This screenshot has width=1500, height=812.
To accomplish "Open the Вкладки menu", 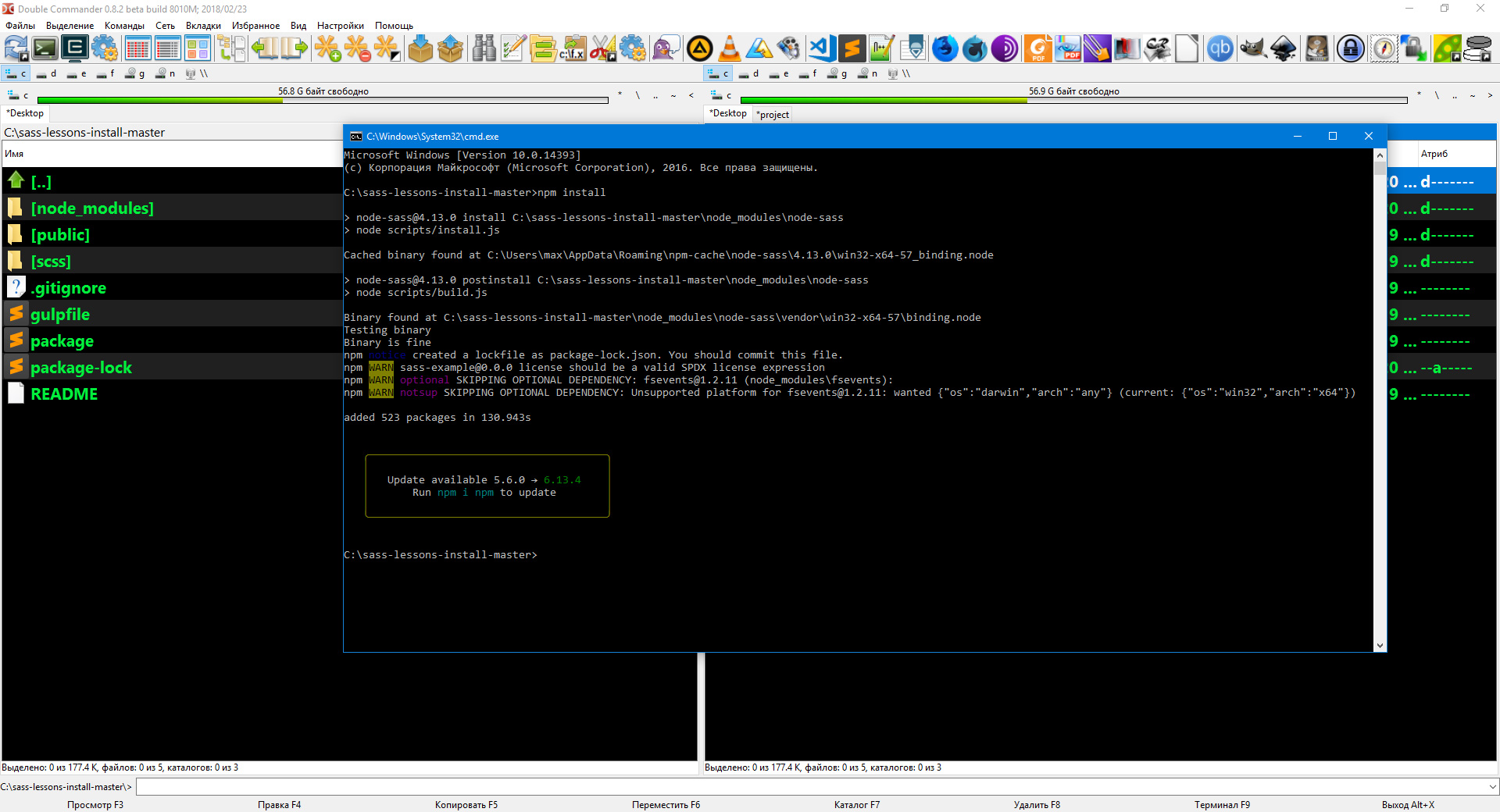I will click(x=203, y=26).
